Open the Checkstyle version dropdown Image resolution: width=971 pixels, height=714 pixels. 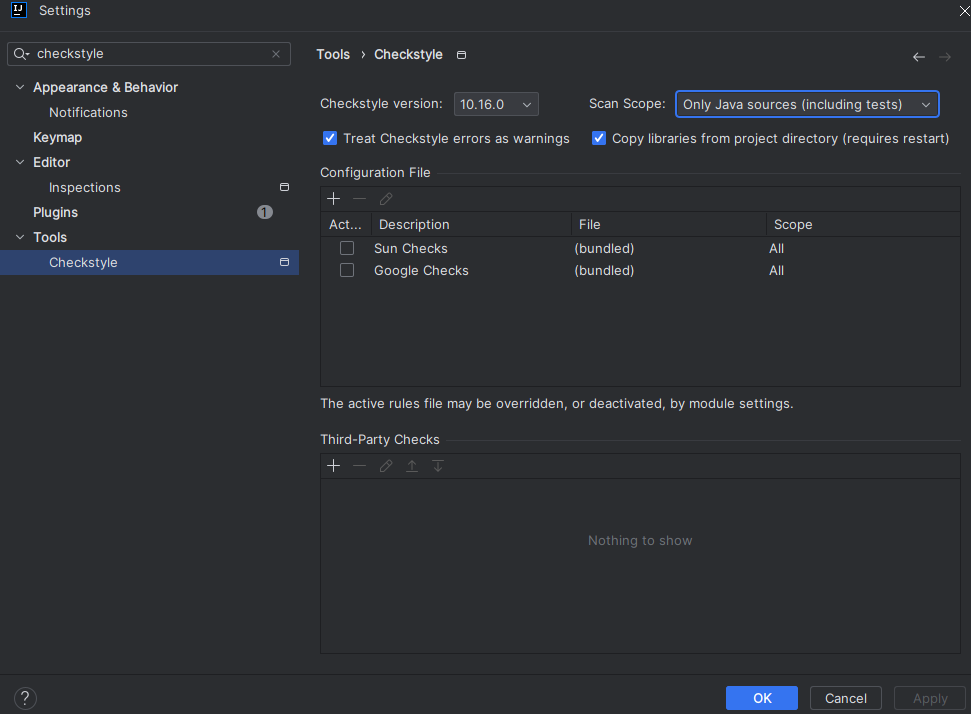coord(496,104)
